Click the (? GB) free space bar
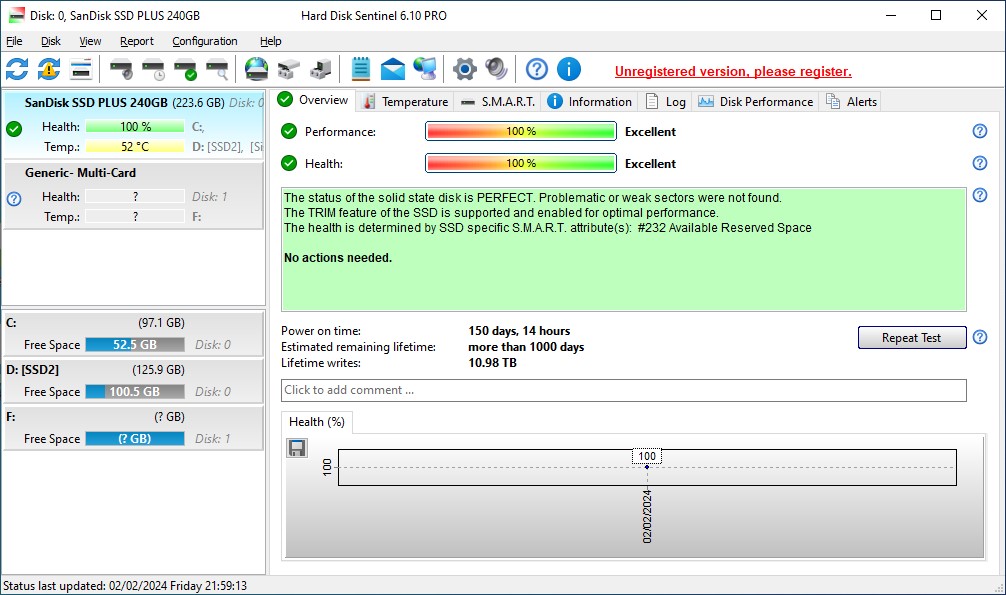The image size is (1006, 595). [135, 438]
